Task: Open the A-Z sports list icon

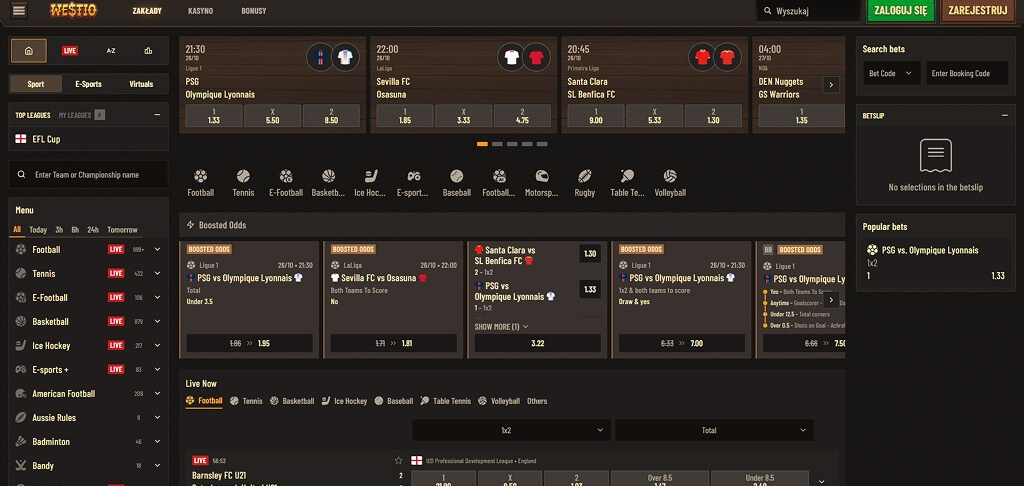Action: 111,51
